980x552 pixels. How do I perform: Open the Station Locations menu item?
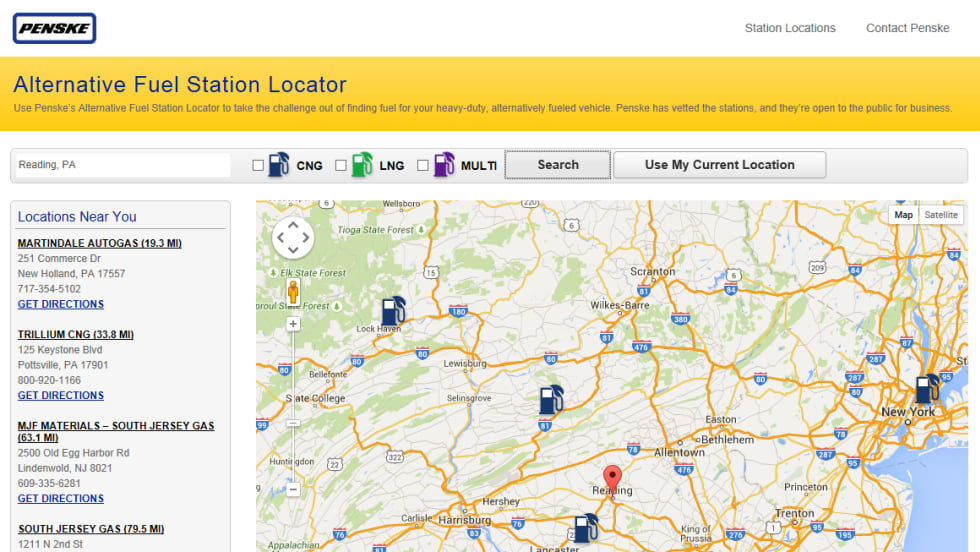coord(789,28)
